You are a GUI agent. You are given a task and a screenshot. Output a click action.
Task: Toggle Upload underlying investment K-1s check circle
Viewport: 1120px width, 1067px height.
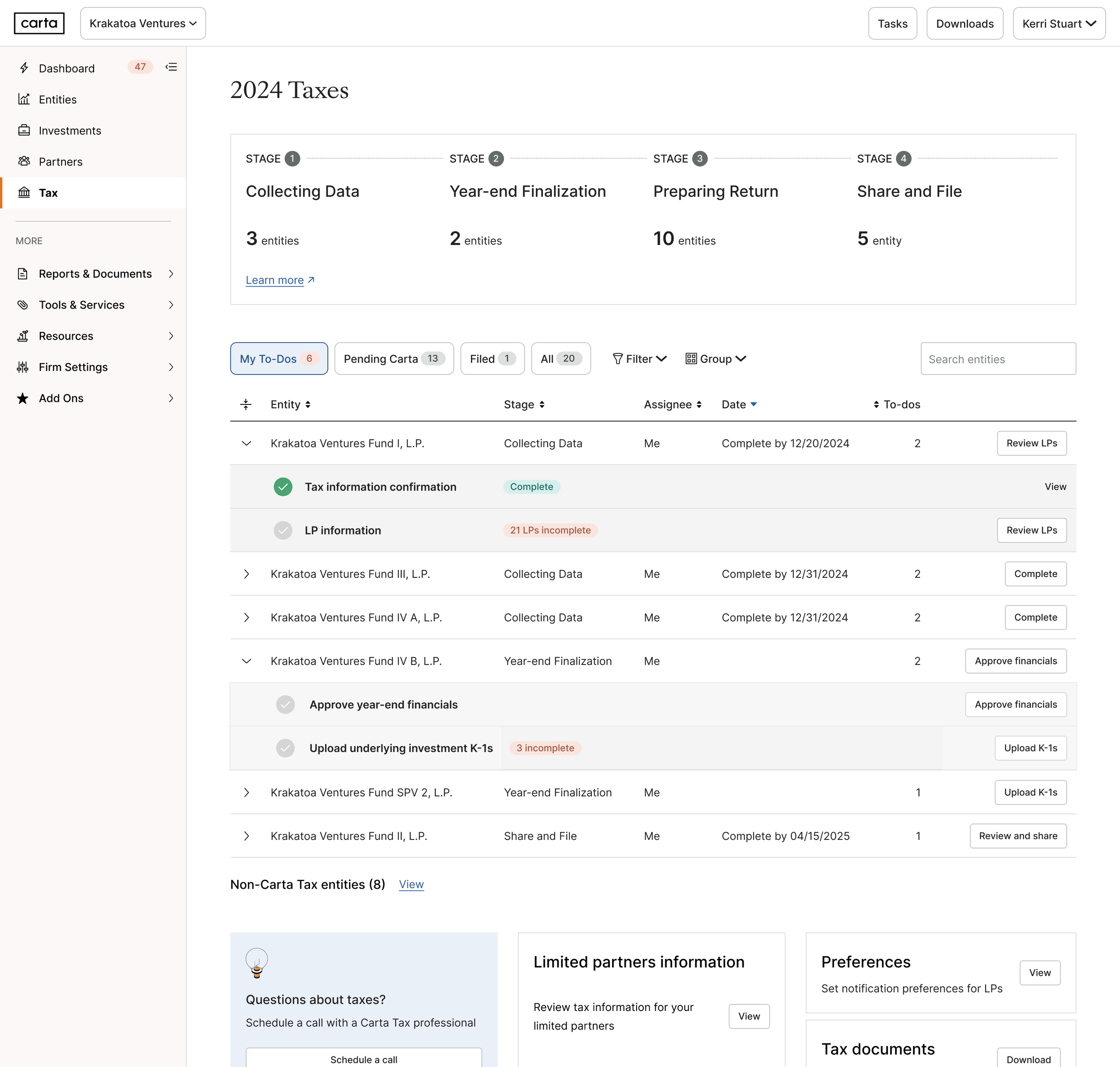(285, 748)
